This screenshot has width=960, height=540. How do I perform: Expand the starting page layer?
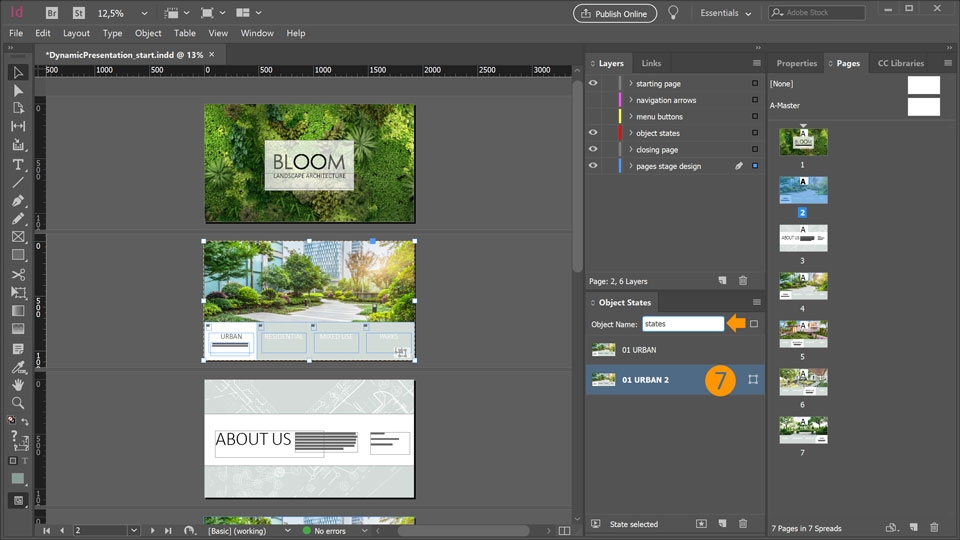pos(631,83)
